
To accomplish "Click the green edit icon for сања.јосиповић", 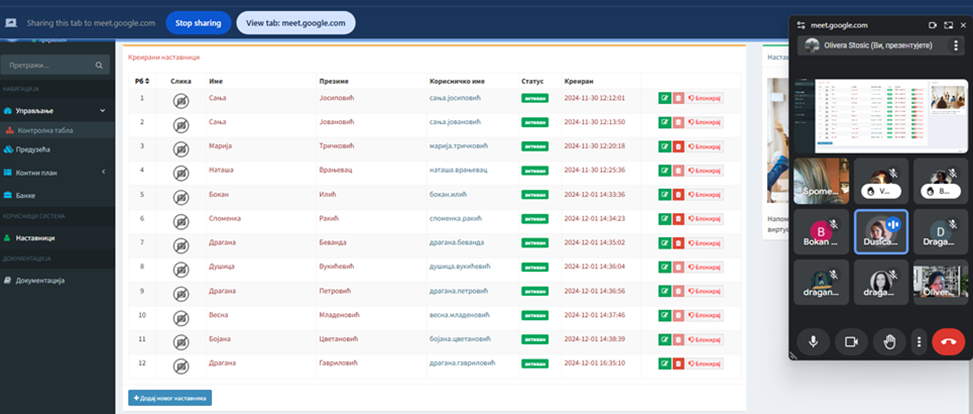I will coord(664,98).
